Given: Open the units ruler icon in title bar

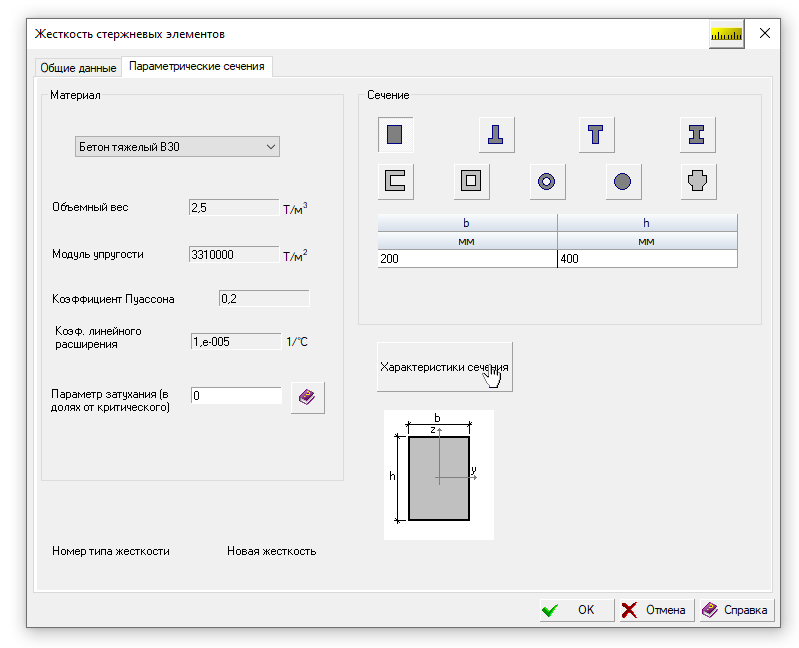Looking at the screenshot, I should pos(727,34).
